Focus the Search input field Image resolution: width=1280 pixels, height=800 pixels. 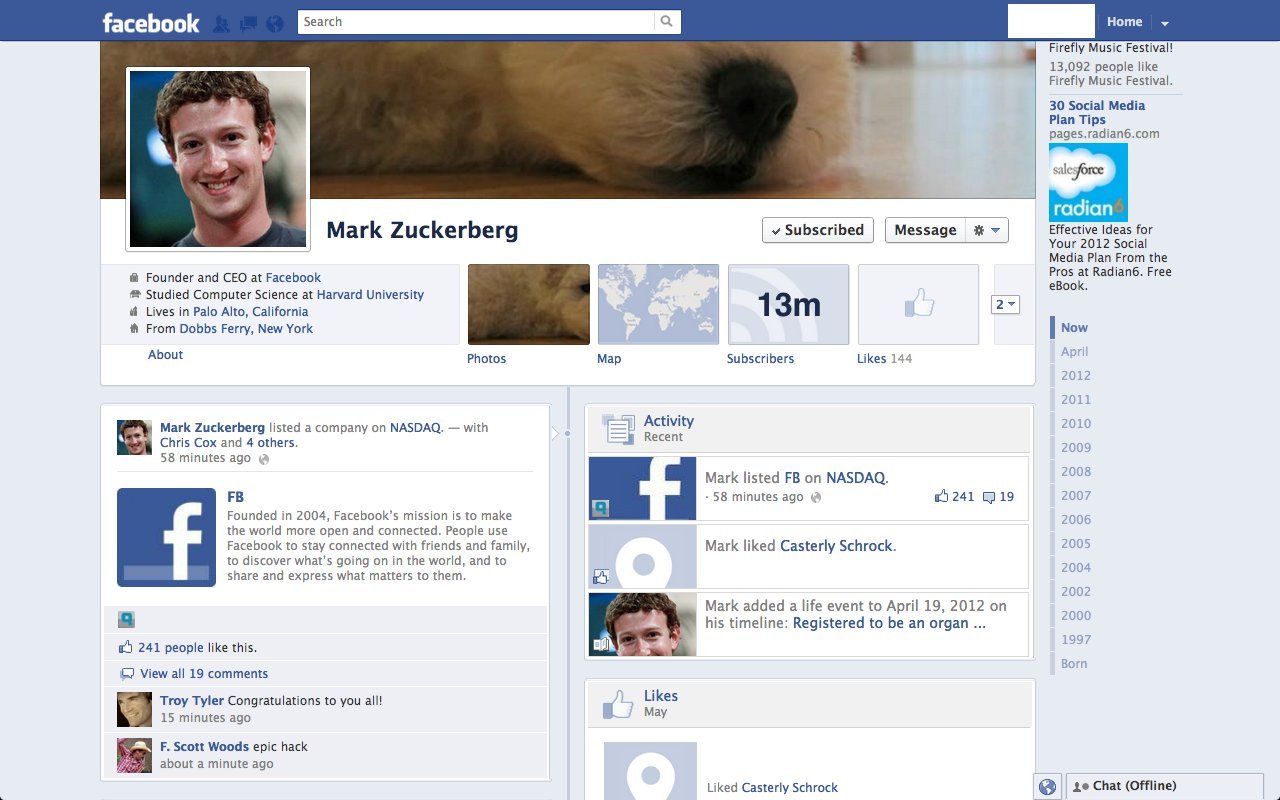(476, 21)
